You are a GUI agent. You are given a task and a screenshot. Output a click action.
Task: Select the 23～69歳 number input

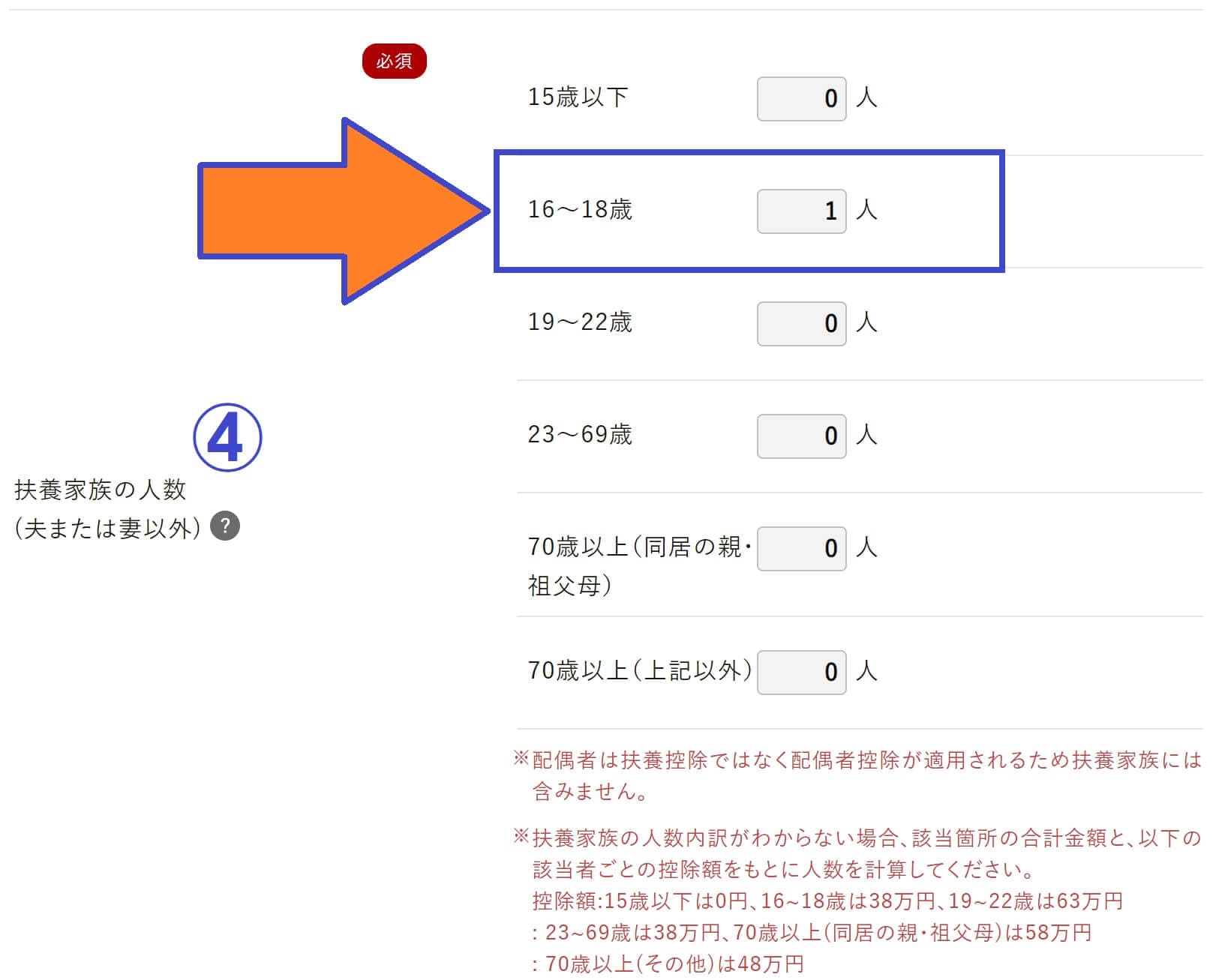click(801, 436)
